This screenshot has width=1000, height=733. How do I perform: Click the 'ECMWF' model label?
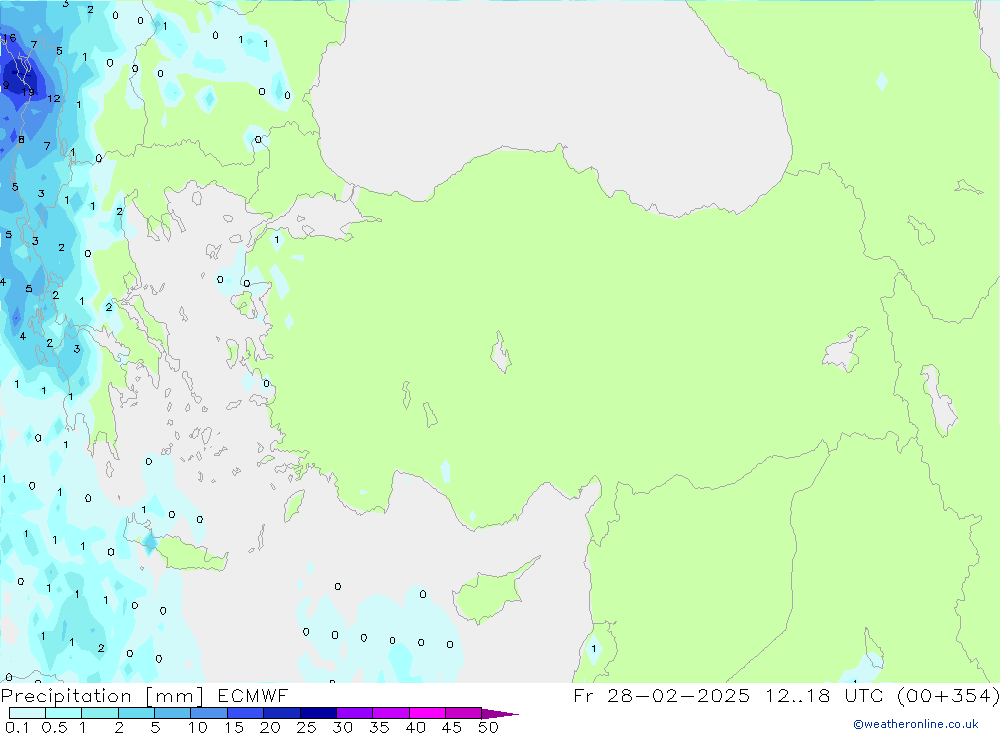point(253,695)
